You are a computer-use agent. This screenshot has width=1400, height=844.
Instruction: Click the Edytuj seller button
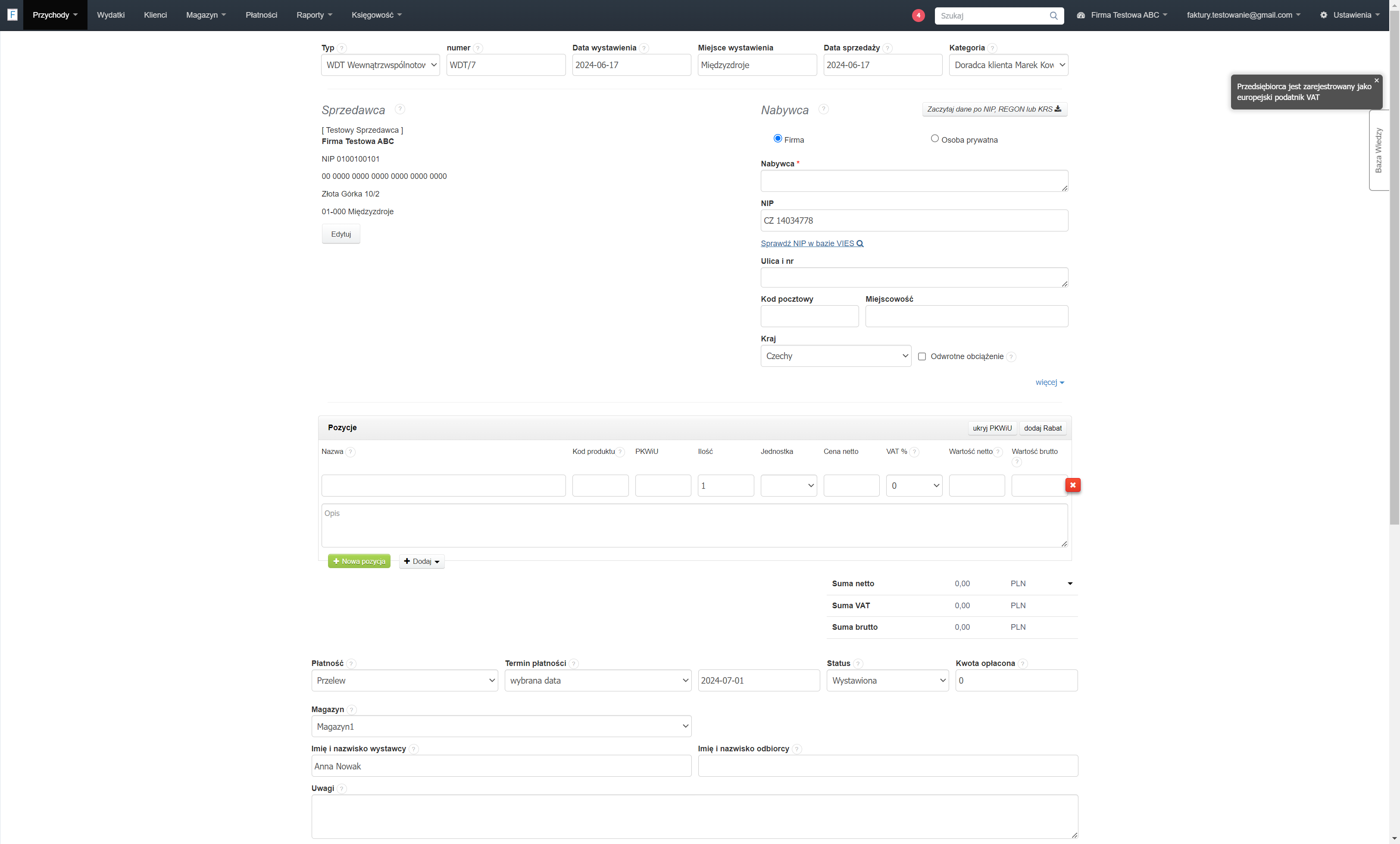[x=341, y=234]
